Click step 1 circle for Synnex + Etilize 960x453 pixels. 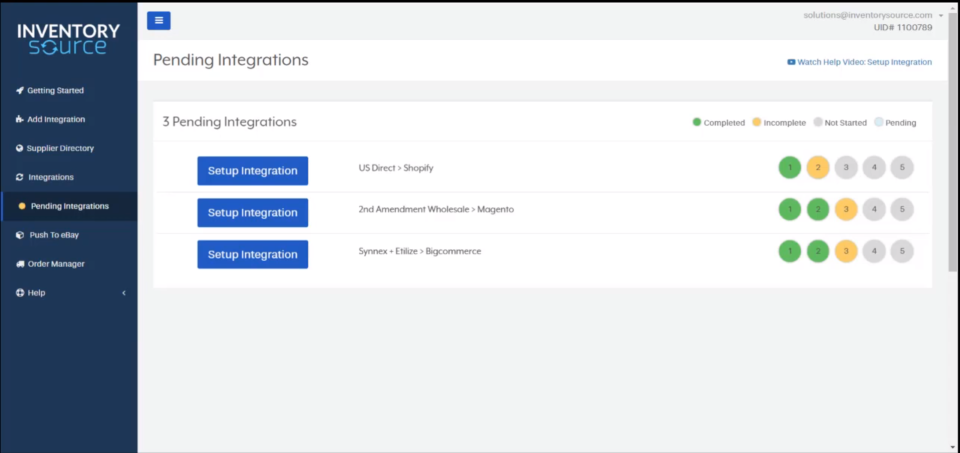[790, 251]
